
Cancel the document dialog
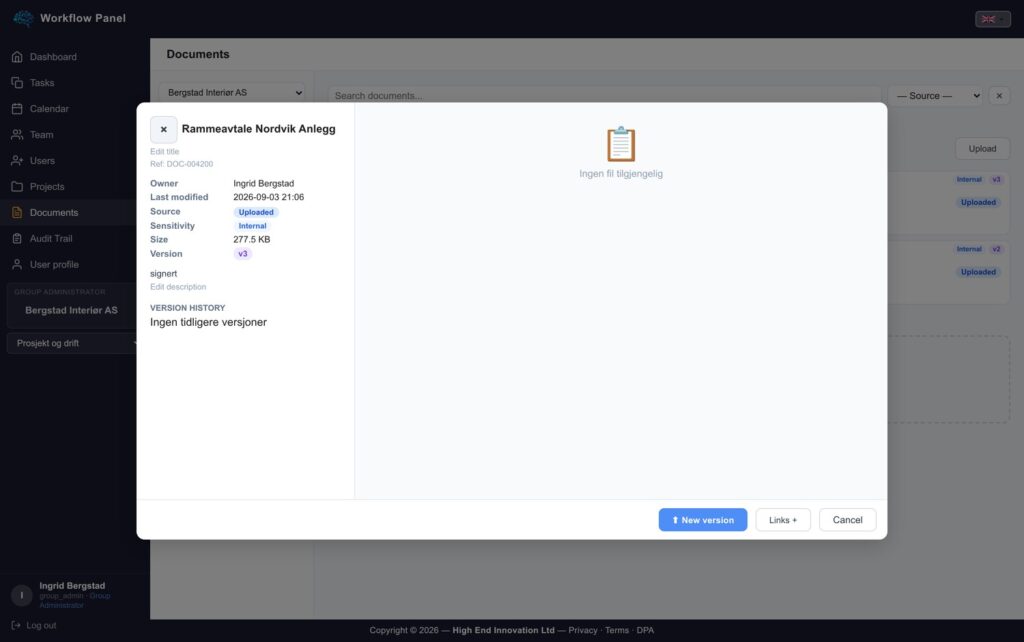tap(847, 520)
